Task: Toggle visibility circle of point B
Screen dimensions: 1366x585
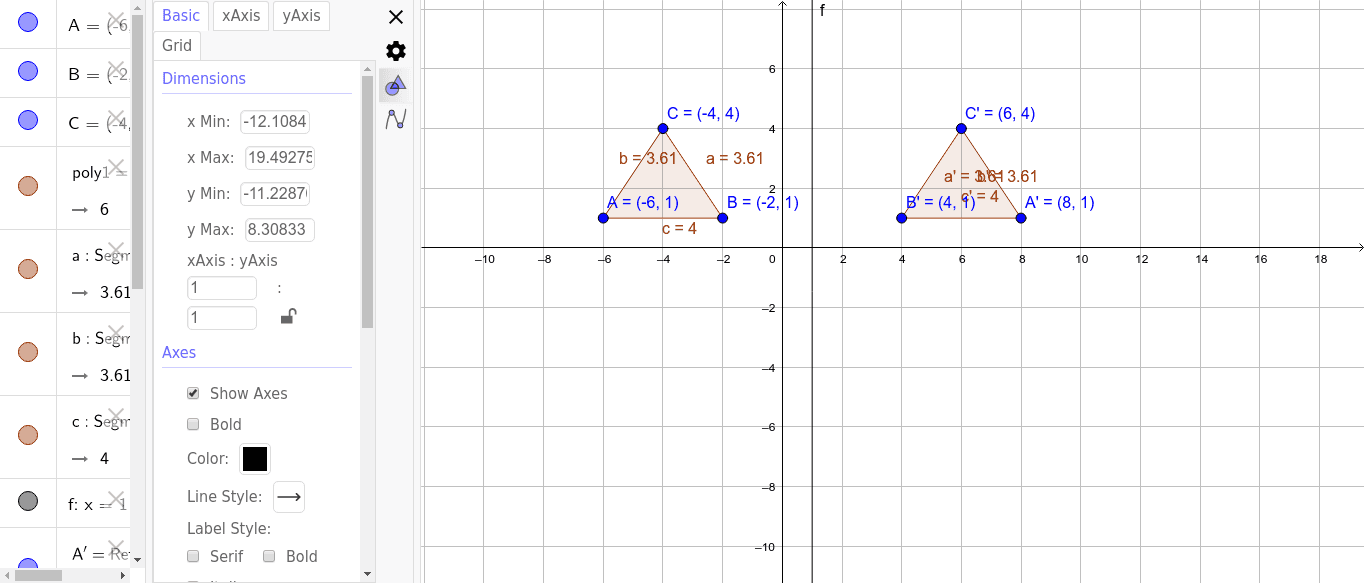Action: pyautogui.click(x=27, y=70)
